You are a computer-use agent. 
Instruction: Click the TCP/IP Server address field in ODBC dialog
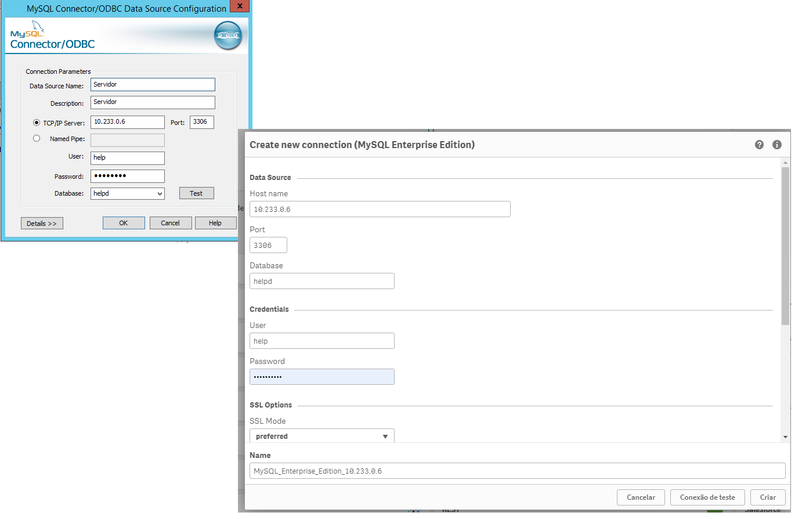tap(127, 122)
